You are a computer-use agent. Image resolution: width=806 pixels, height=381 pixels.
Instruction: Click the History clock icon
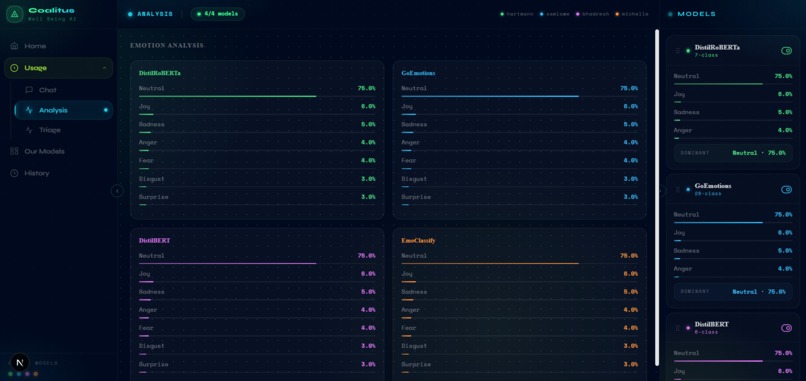tap(14, 173)
